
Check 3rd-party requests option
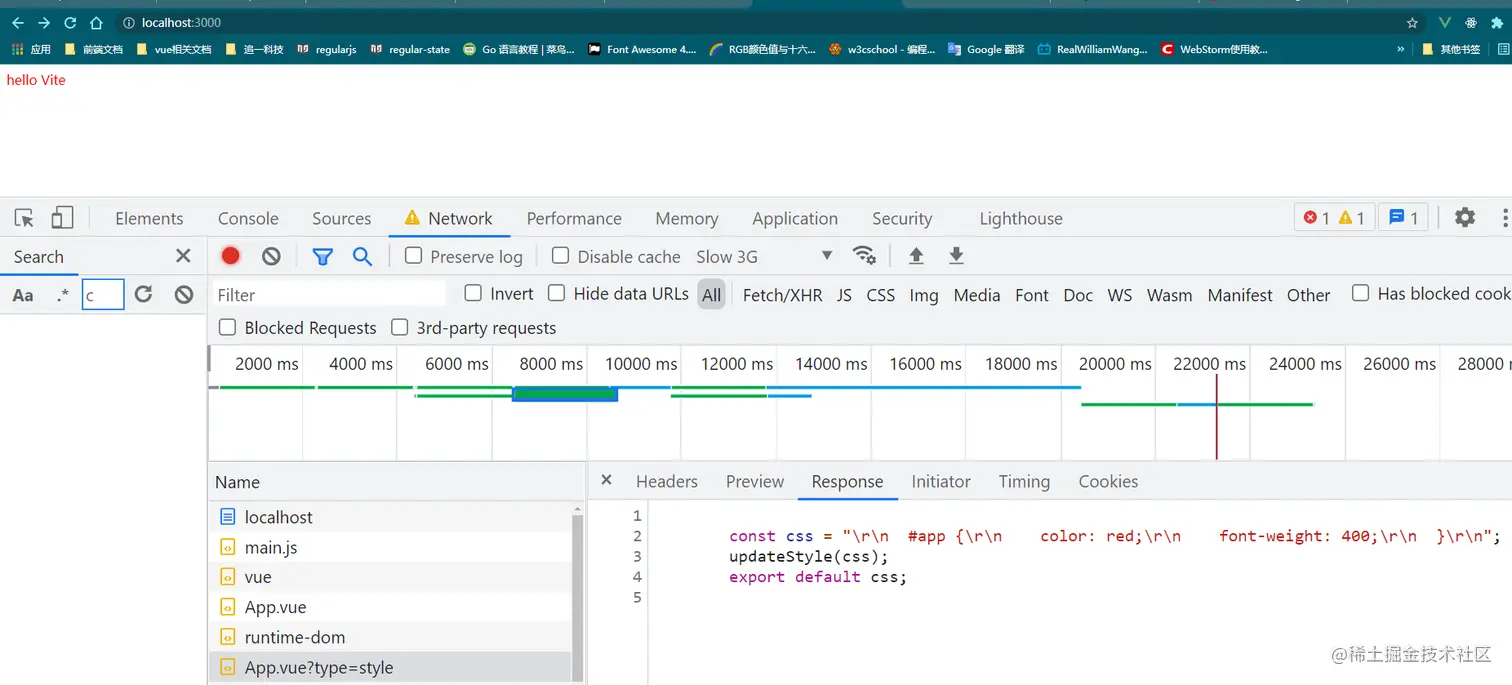pos(400,327)
